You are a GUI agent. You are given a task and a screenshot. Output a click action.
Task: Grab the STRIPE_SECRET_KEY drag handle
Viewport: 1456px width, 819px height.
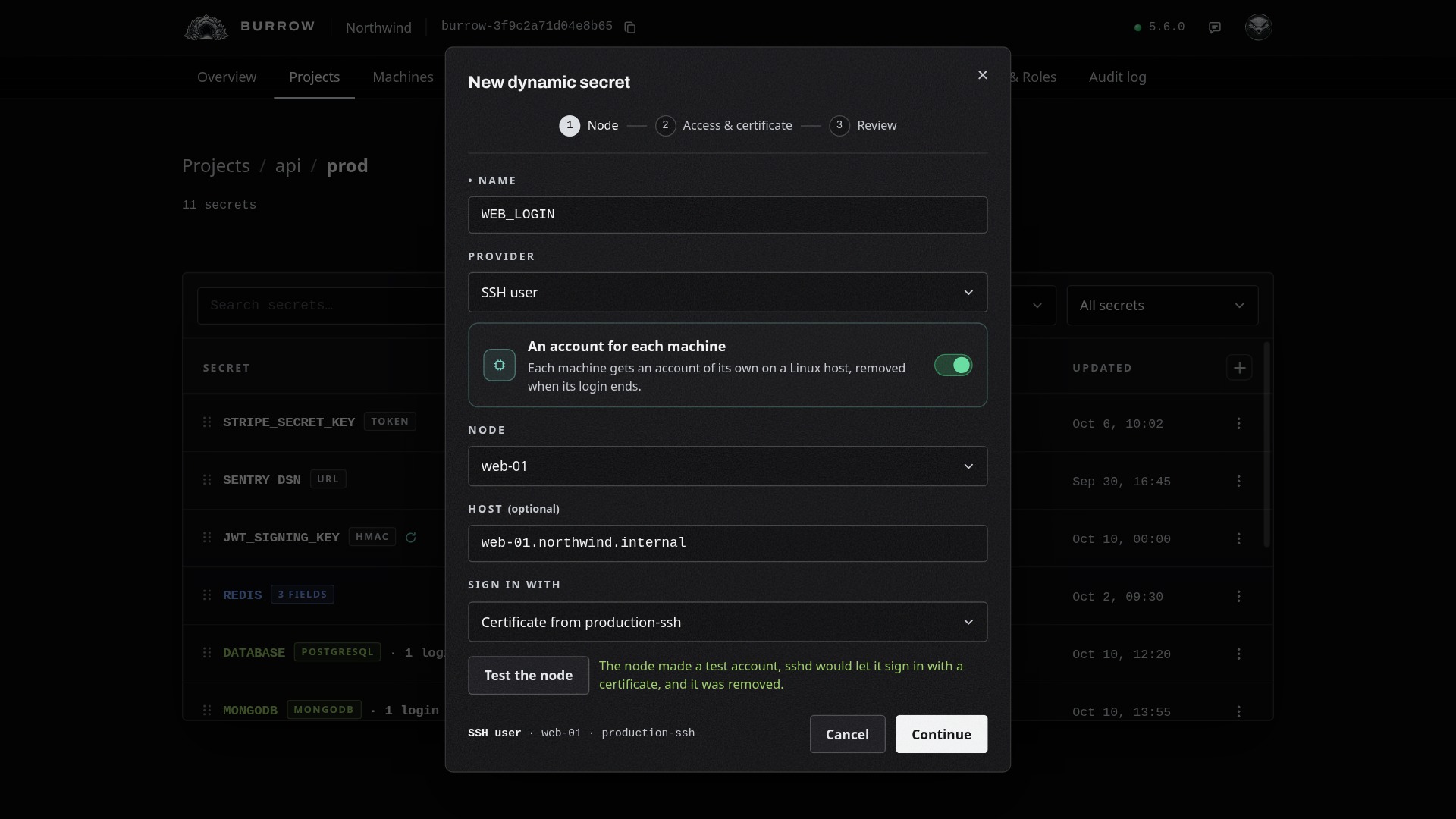[207, 422]
